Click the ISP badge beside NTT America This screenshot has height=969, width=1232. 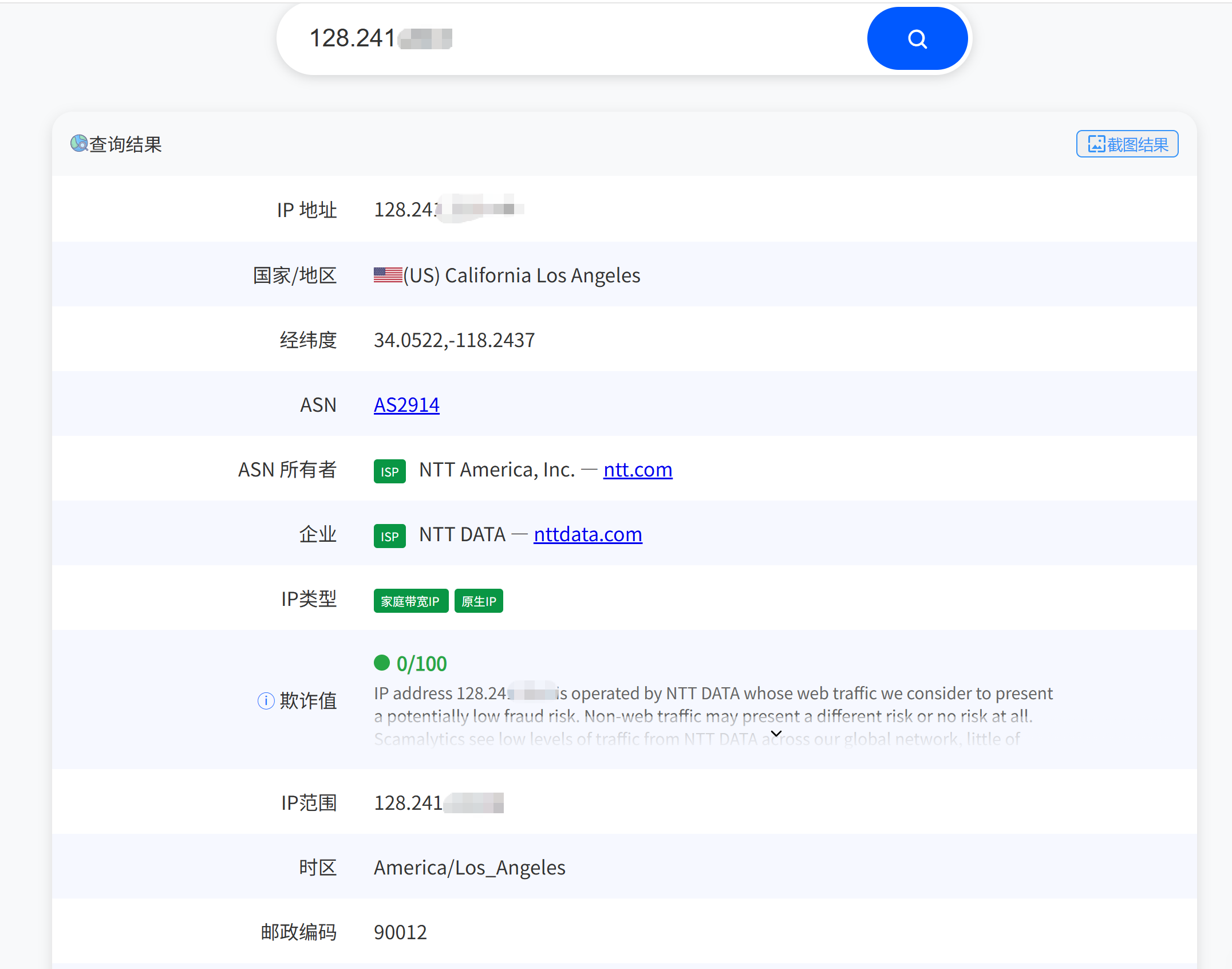[x=390, y=471]
